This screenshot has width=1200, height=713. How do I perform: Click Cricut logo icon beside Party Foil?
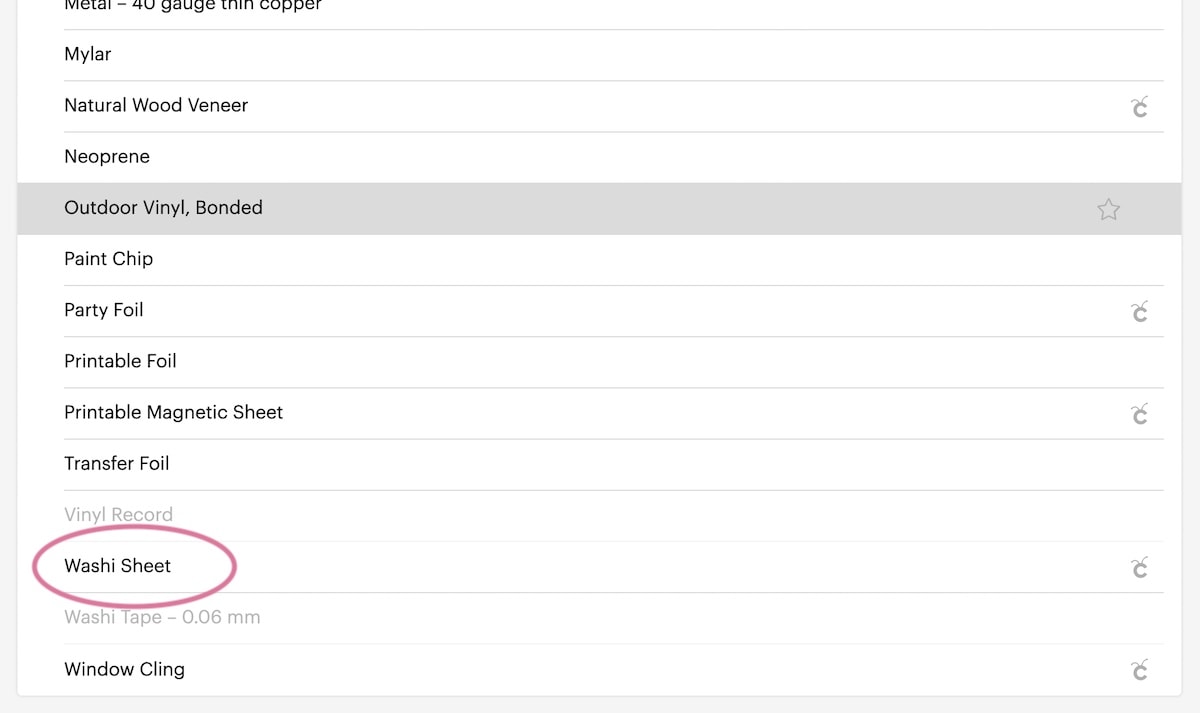[1139, 311]
